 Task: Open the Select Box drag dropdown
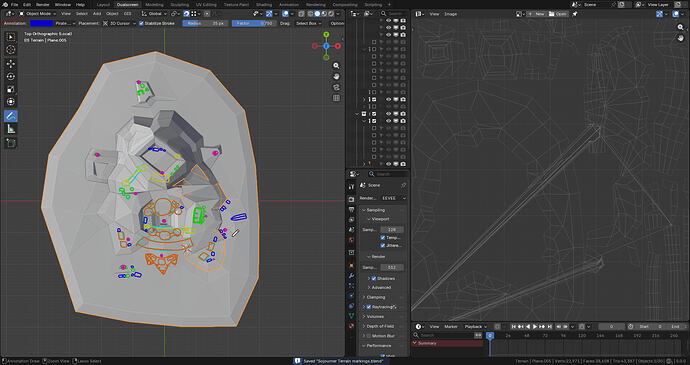(x=308, y=23)
